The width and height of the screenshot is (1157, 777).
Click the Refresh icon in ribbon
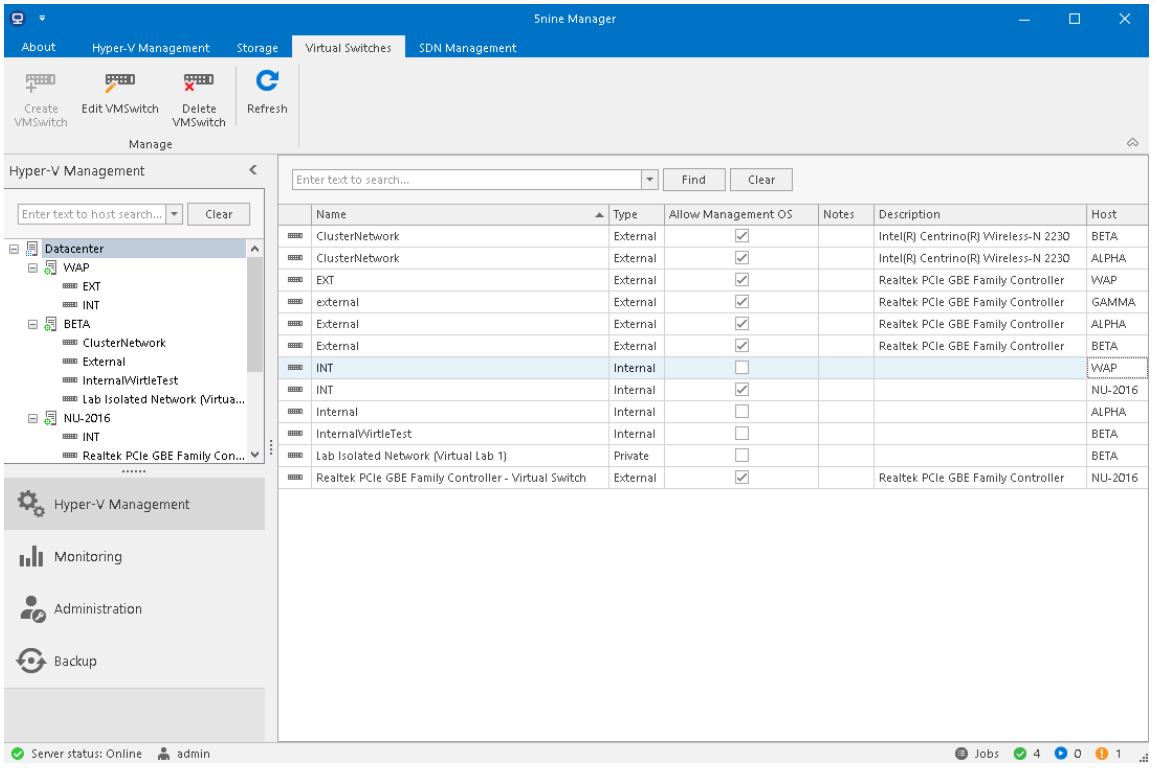pos(267,82)
